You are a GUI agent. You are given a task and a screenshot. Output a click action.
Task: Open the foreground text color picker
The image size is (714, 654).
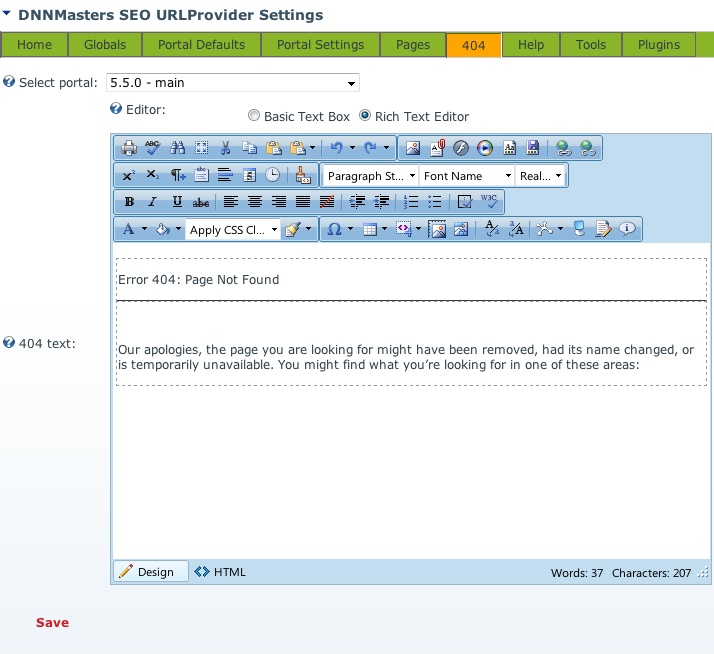pos(129,229)
